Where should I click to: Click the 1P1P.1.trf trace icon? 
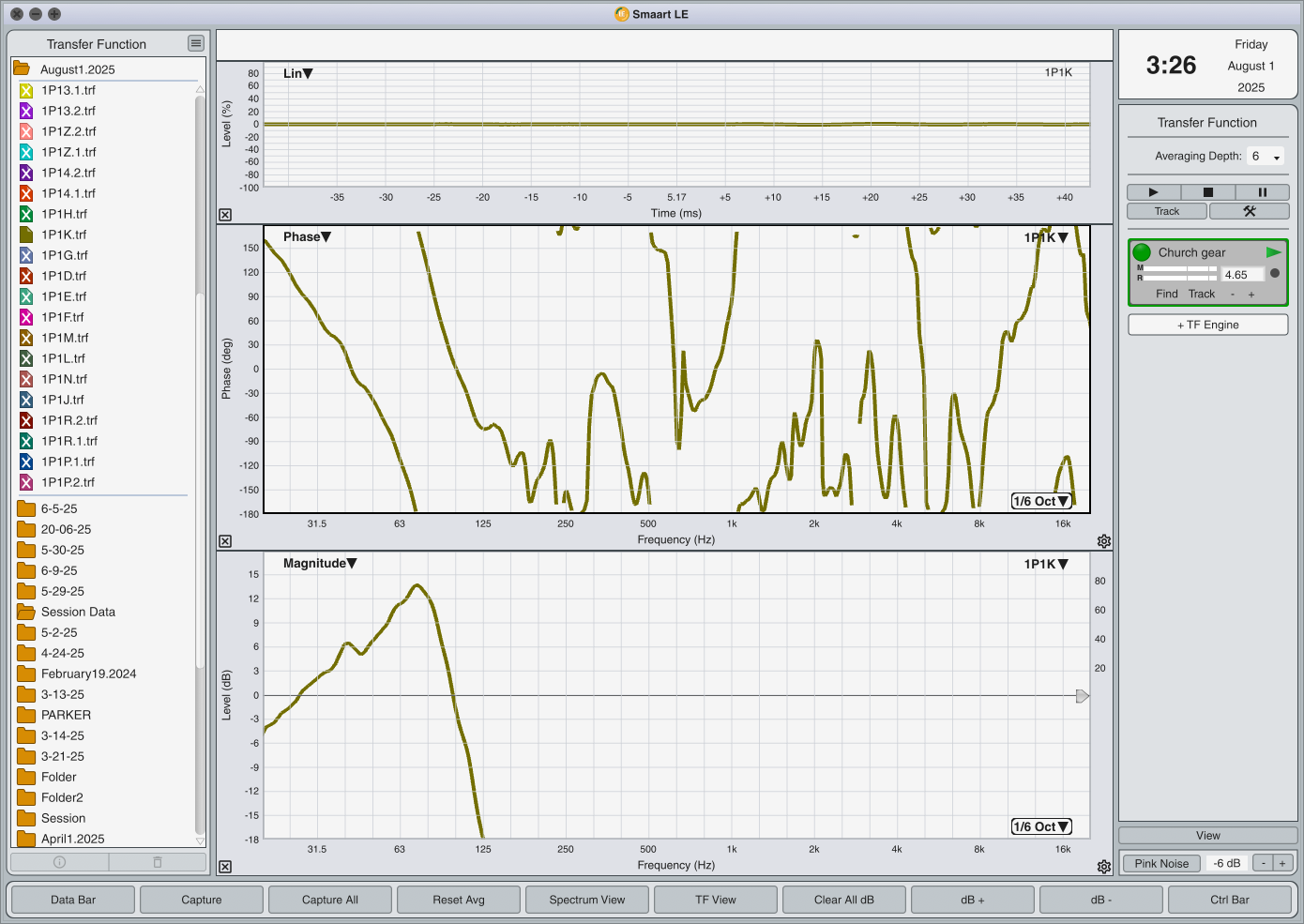(26, 462)
